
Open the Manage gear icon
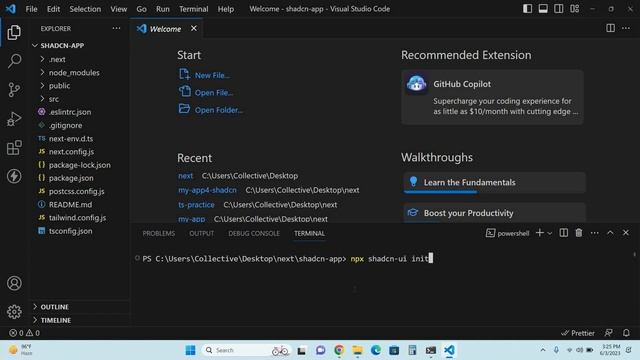tap(14, 311)
